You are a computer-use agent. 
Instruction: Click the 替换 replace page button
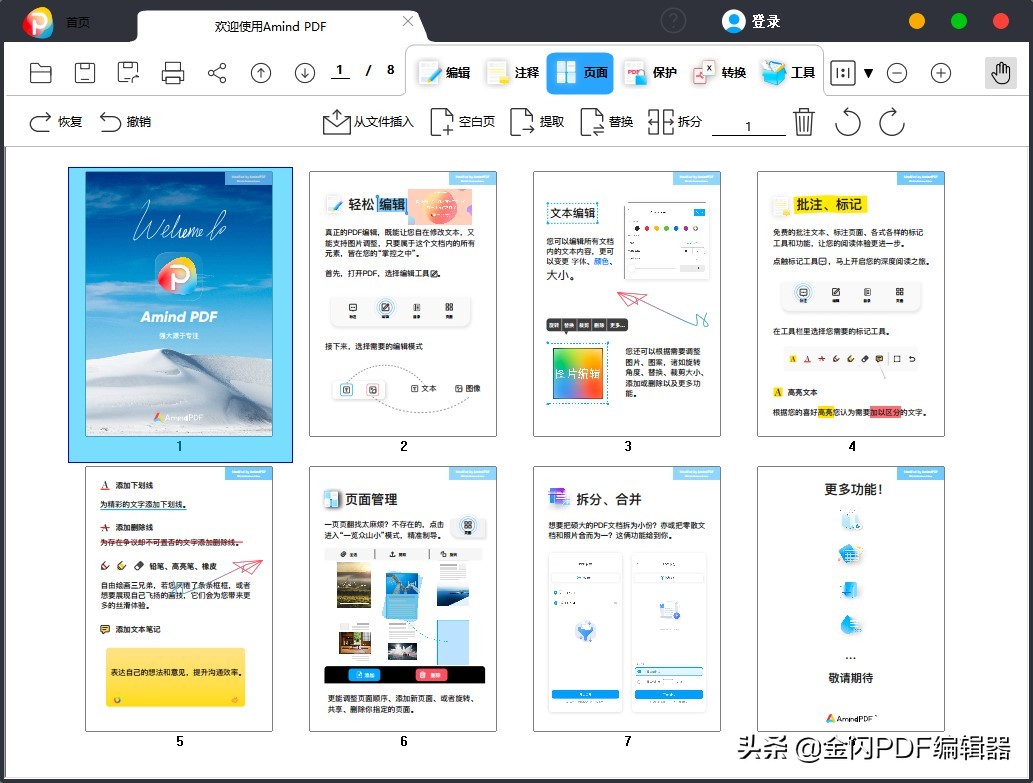607,122
